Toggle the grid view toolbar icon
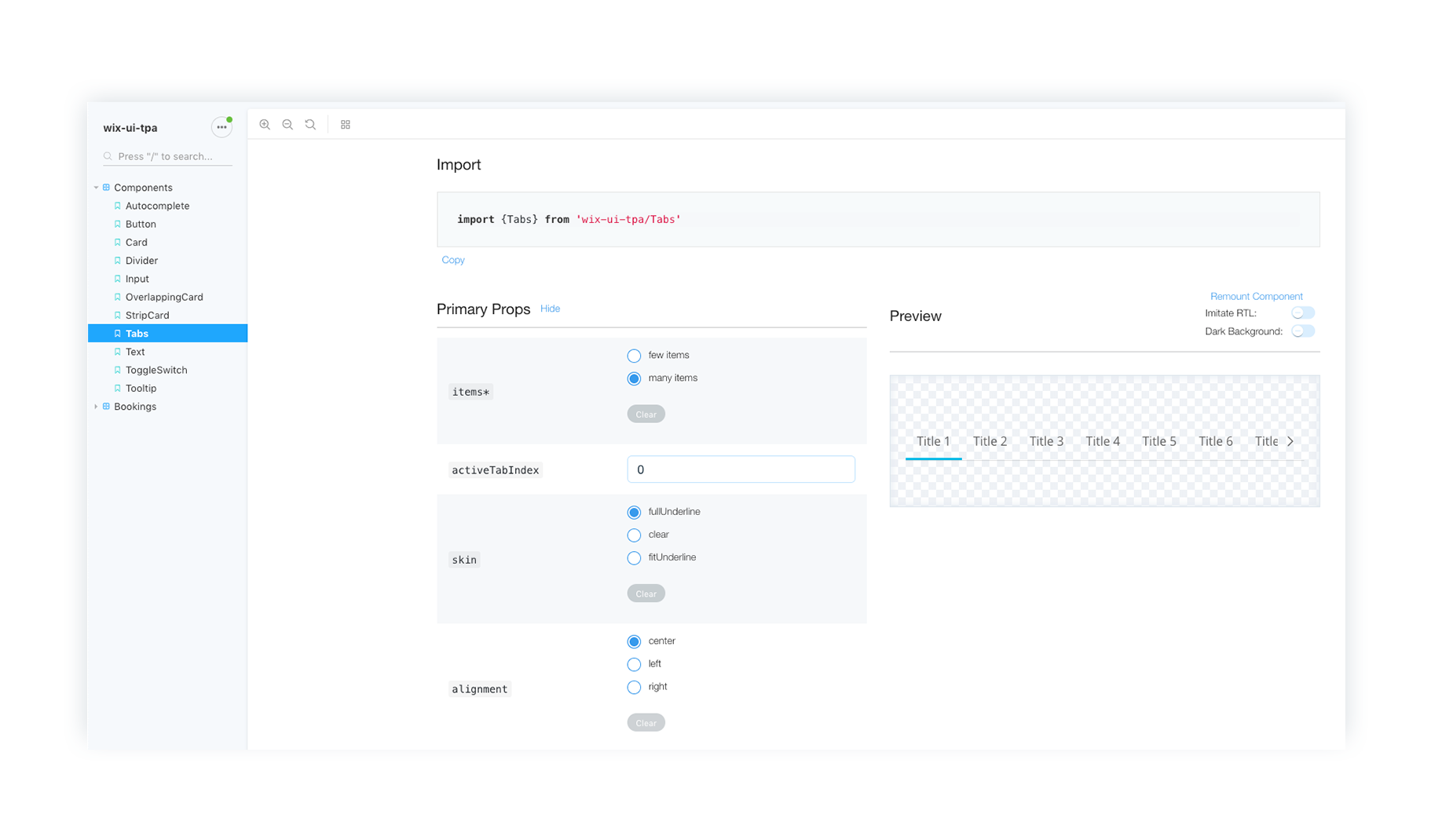Image resolution: width=1431 pixels, height=840 pixels. click(346, 125)
